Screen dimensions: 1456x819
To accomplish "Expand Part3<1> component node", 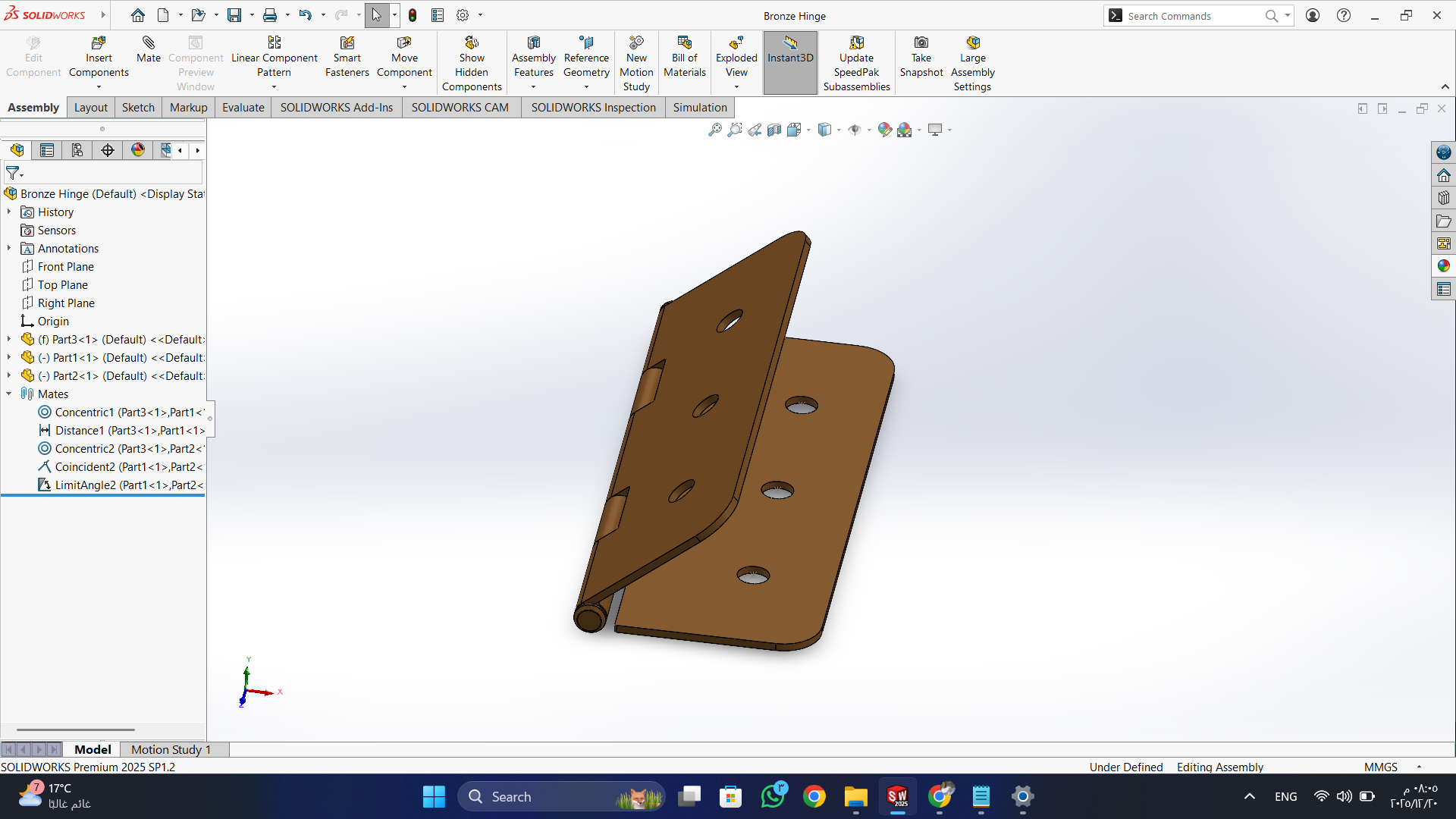I will coord(9,340).
